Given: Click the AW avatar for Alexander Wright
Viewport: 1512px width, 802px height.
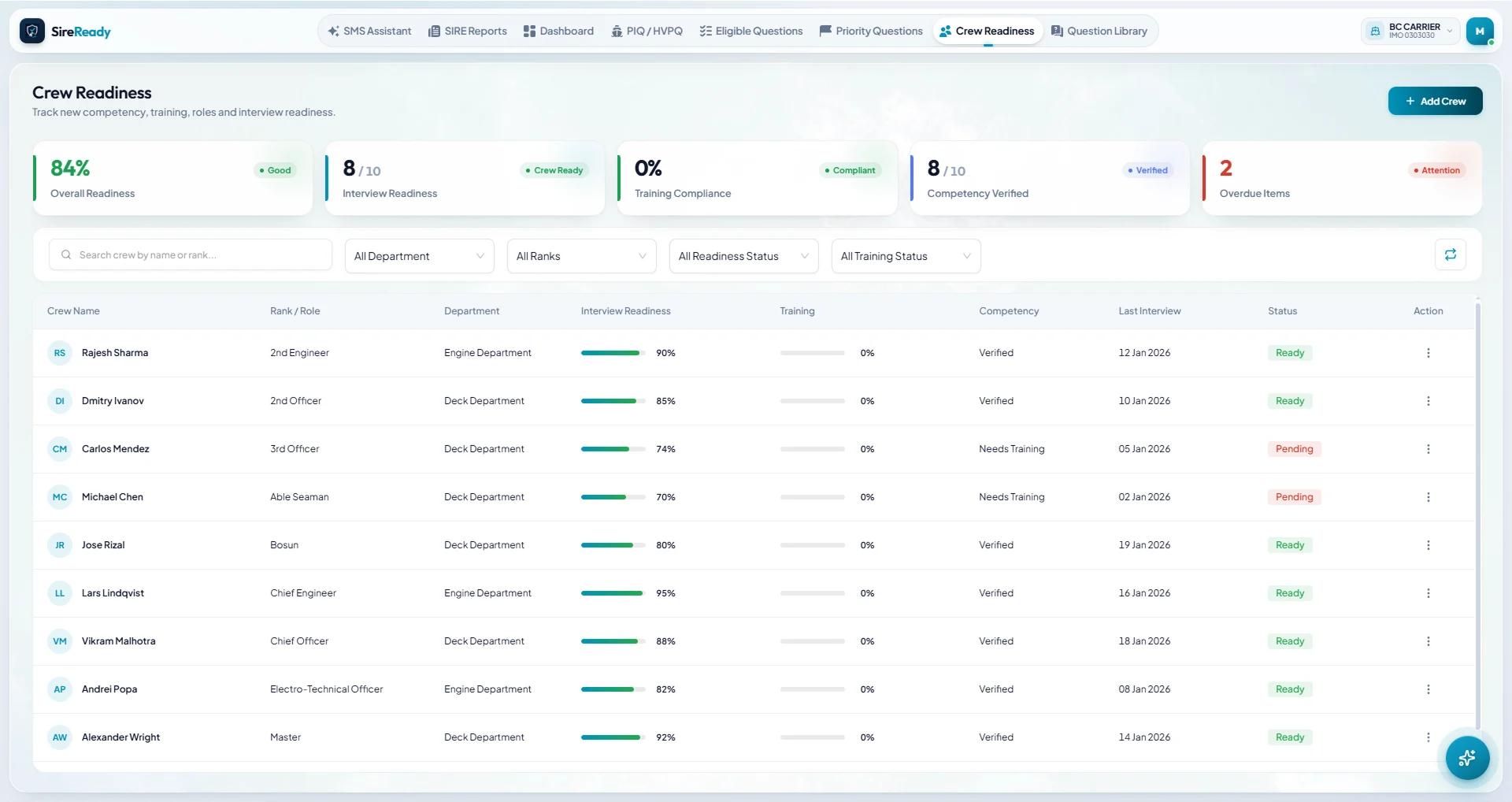Looking at the screenshot, I should click(x=60, y=737).
